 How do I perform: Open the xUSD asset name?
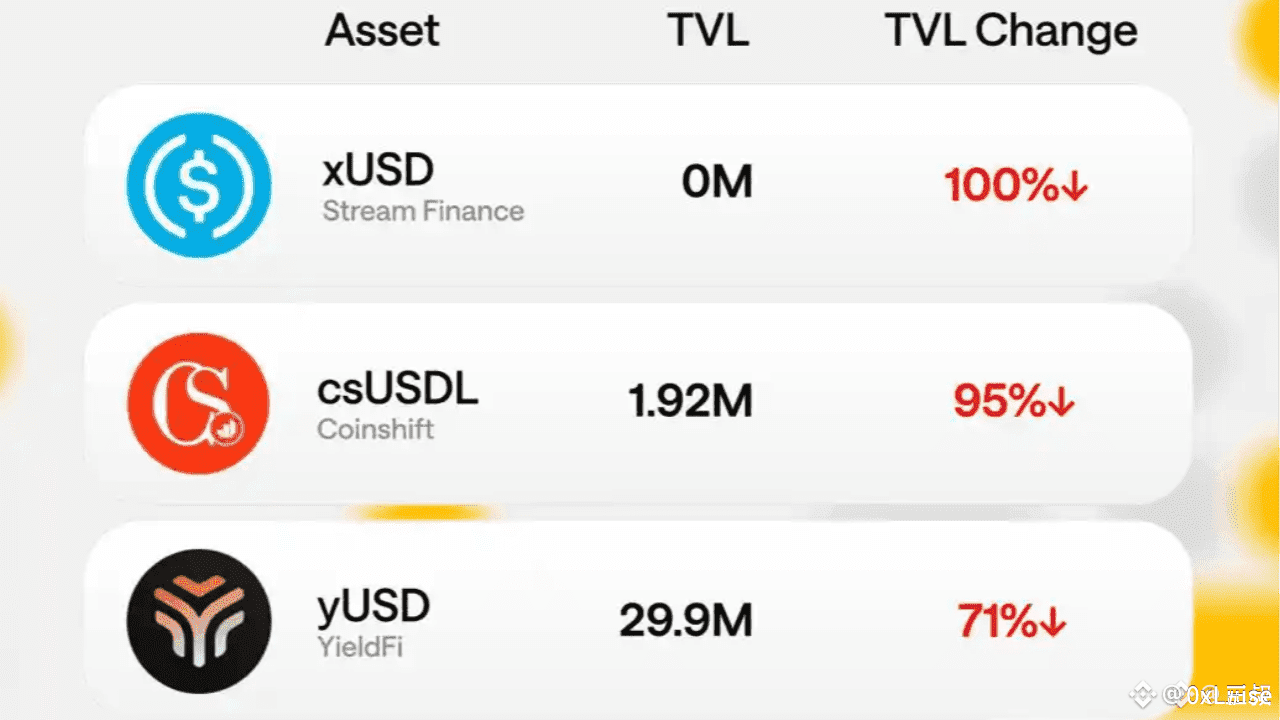(x=378, y=171)
